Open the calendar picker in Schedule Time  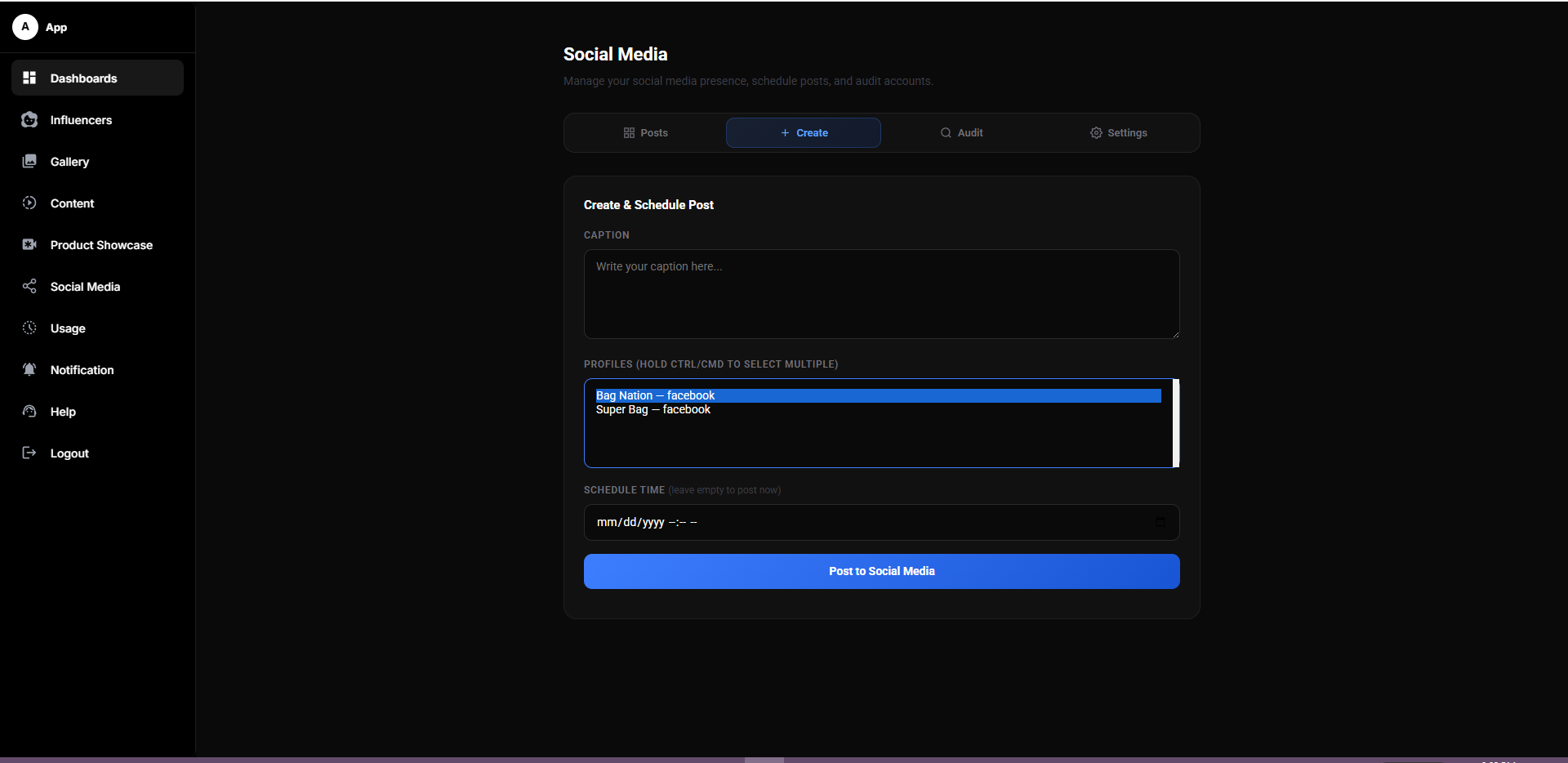click(x=1160, y=522)
